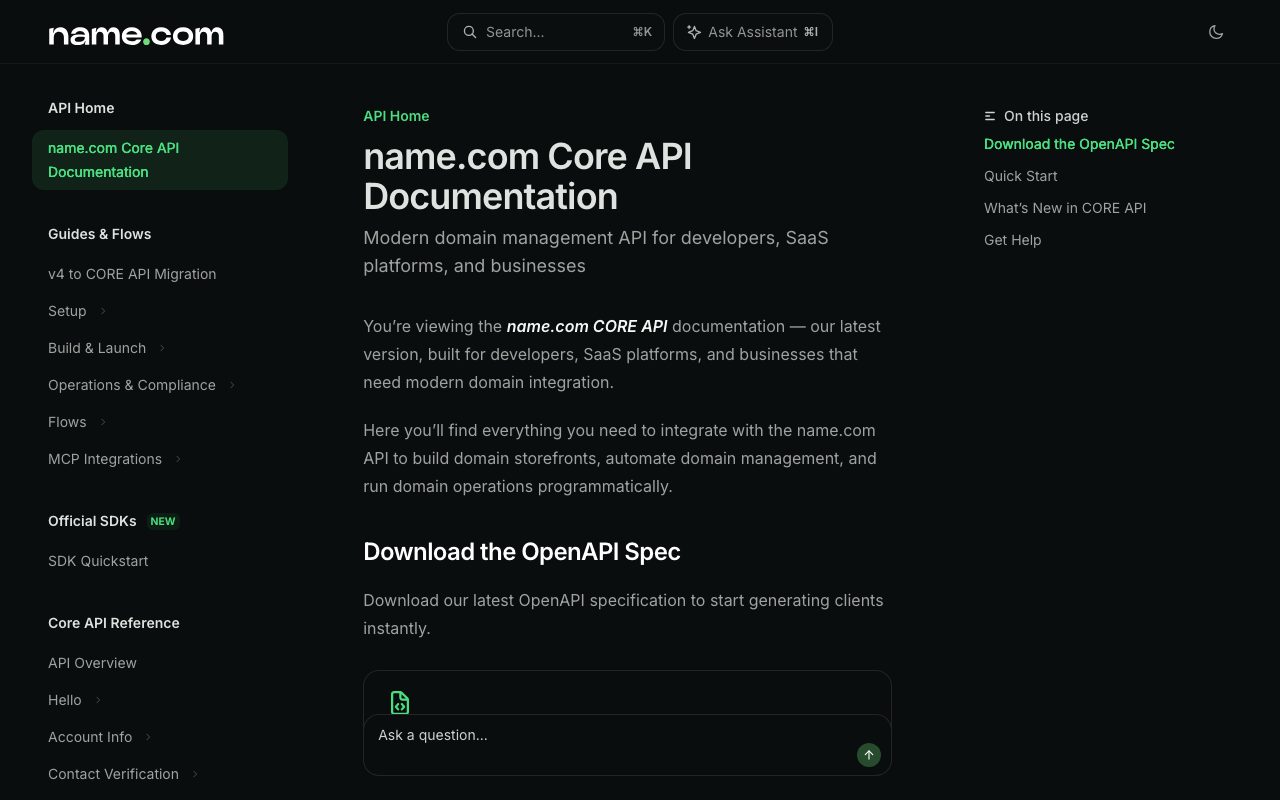The image size is (1280, 800).
Task: Expand the Operations & Compliance chevron
Action: click(x=232, y=385)
